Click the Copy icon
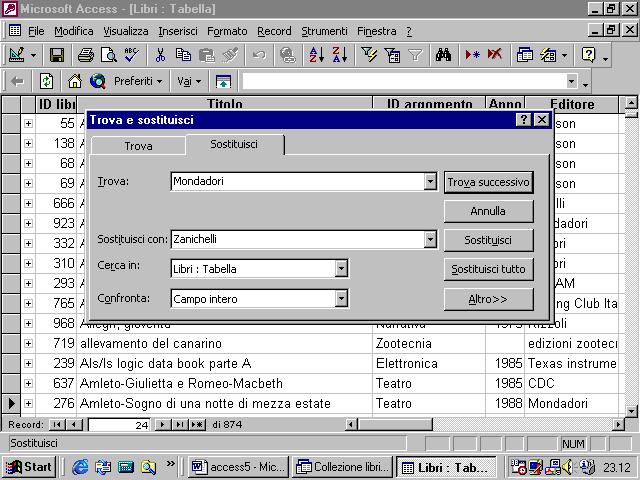 coord(183,55)
